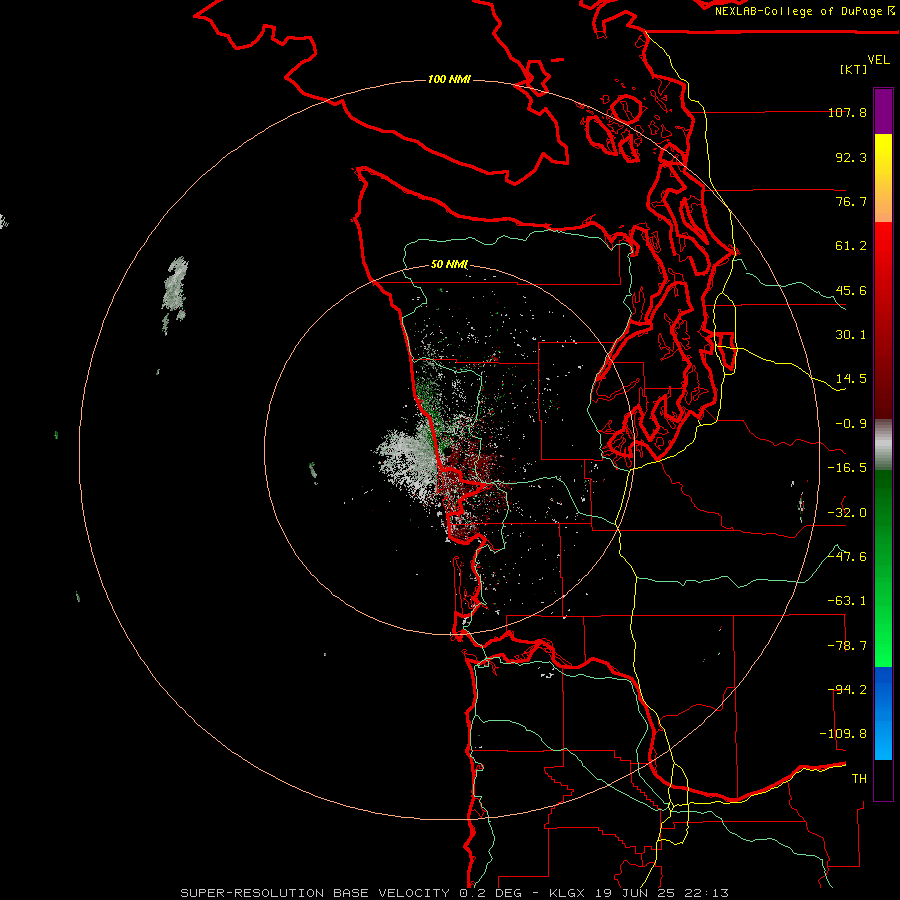Select the 14.5 velocity scale value

(851, 379)
